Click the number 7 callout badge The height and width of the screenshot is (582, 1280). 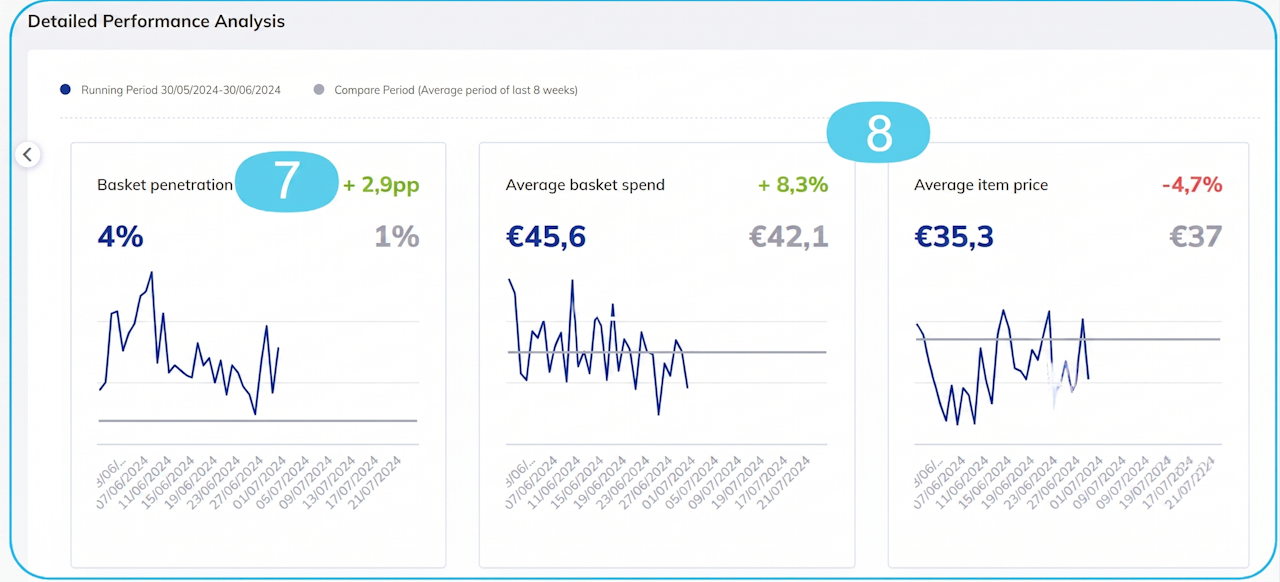287,181
